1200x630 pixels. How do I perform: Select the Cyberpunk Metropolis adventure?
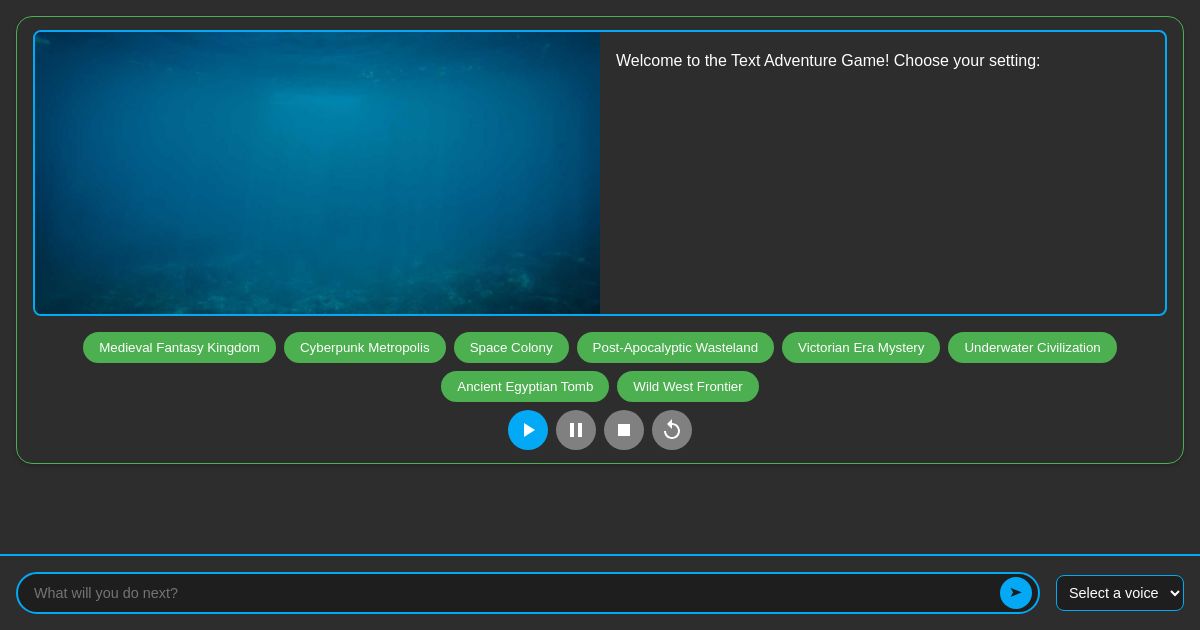click(365, 347)
